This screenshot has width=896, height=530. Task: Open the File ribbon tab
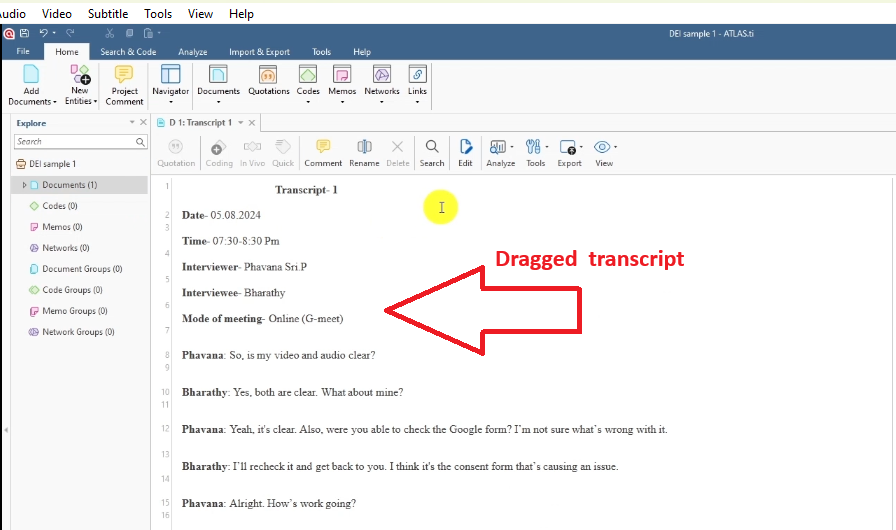point(23,51)
